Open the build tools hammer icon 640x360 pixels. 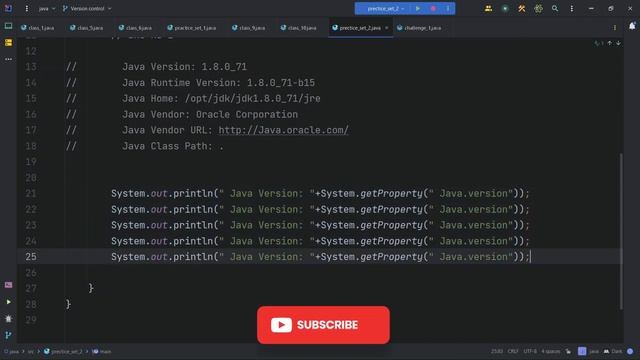pos(522,8)
